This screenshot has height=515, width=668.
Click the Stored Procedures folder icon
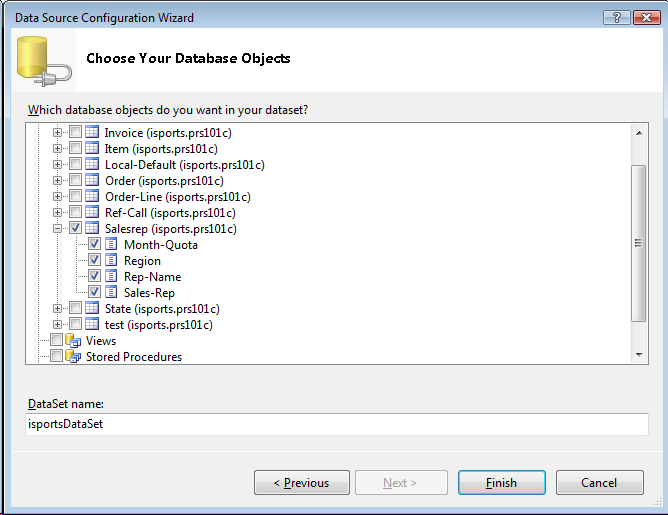point(73,357)
